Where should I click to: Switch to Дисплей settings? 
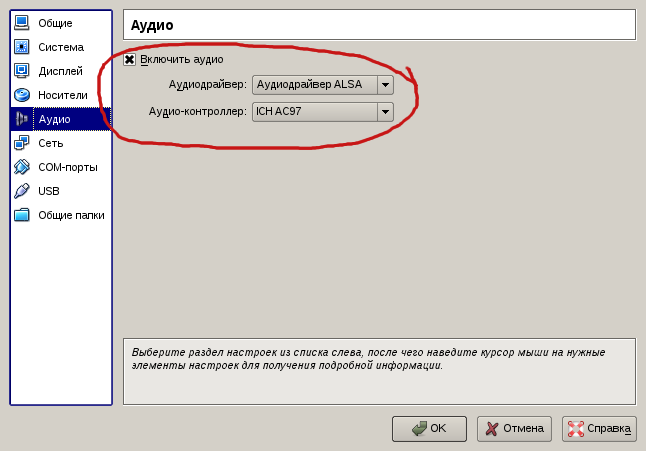(61, 71)
